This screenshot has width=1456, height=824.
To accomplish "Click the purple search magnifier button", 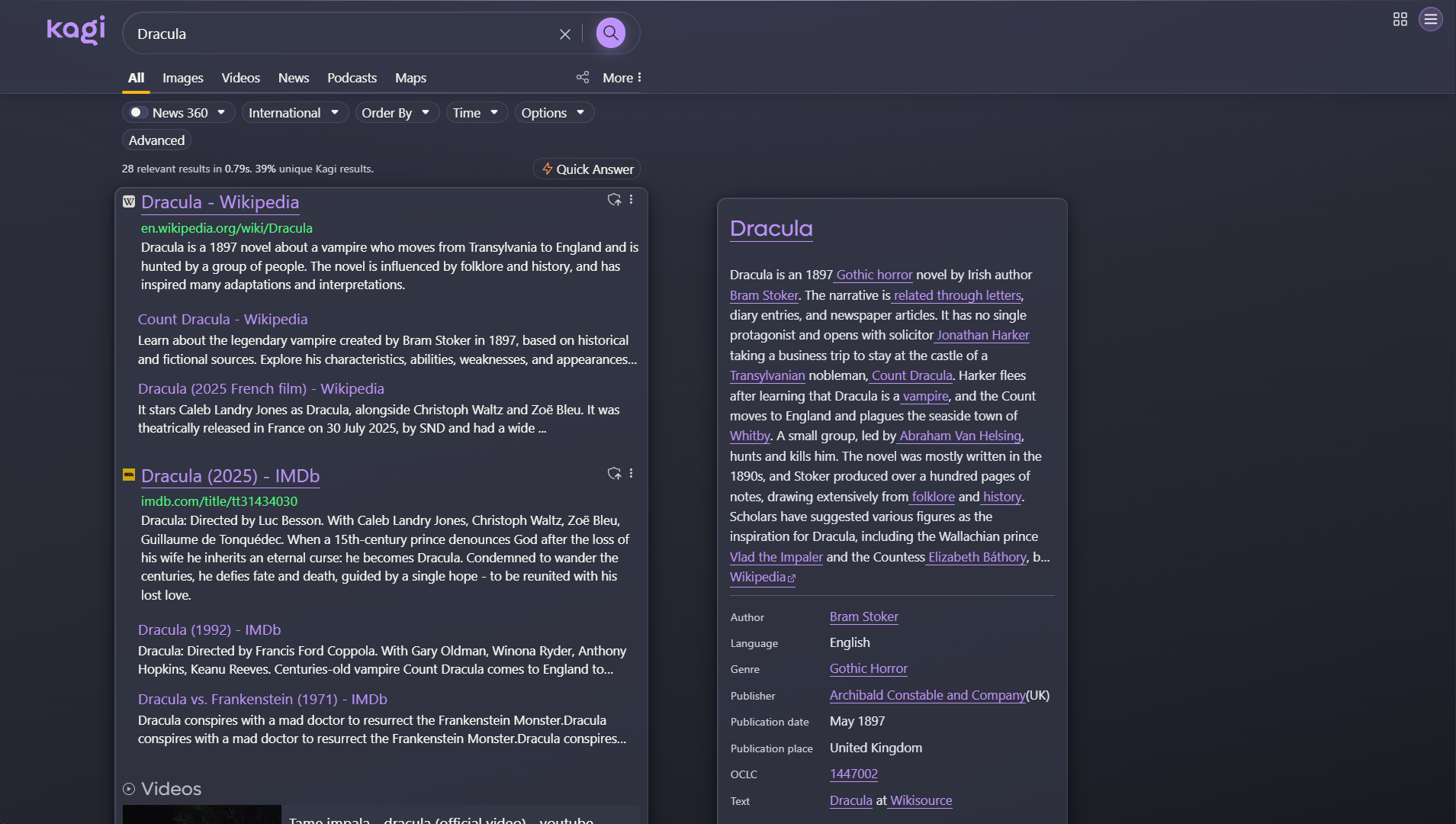I will 611,33.
